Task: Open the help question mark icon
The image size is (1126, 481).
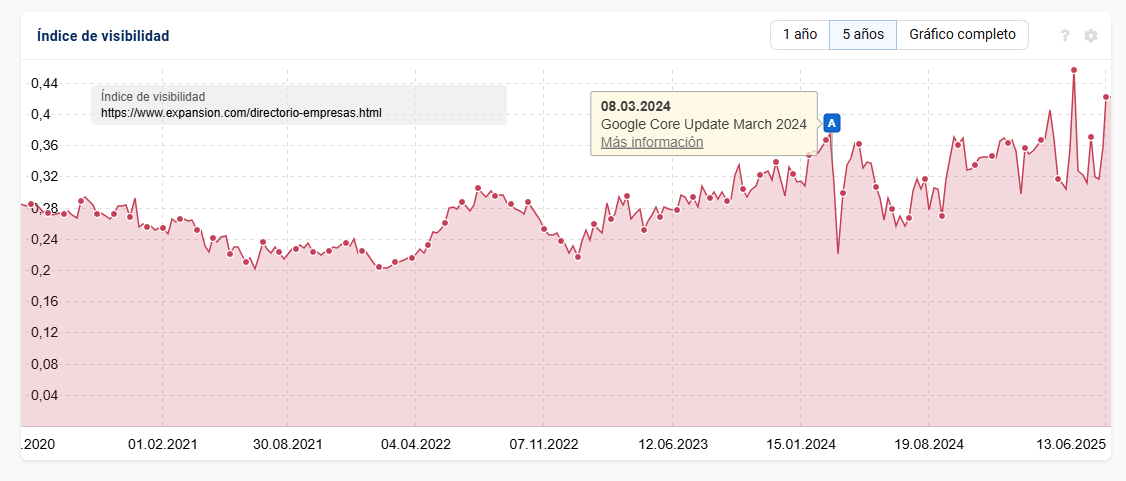Action: coord(1065,36)
